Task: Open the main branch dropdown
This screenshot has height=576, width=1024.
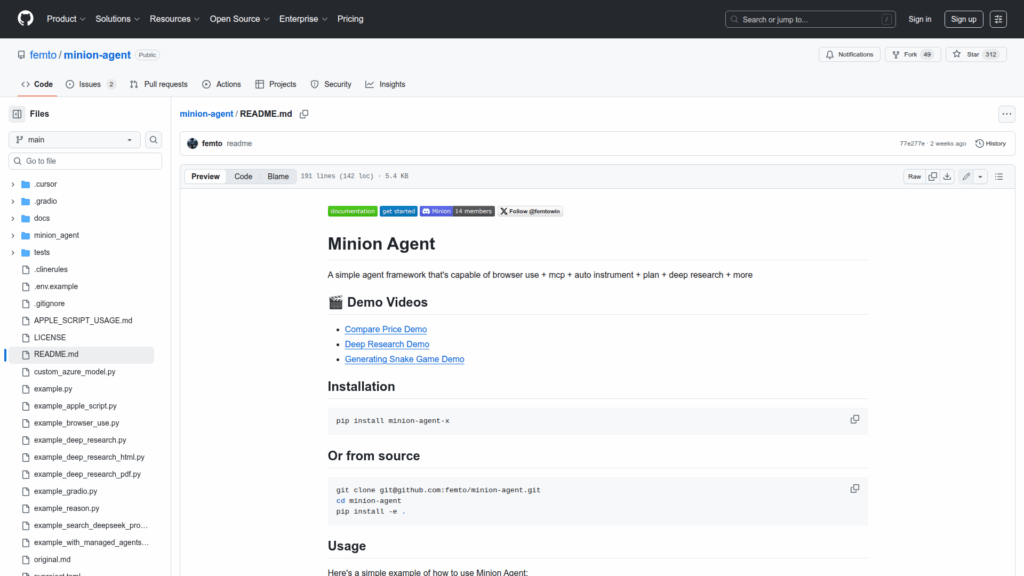Action: [x=75, y=140]
